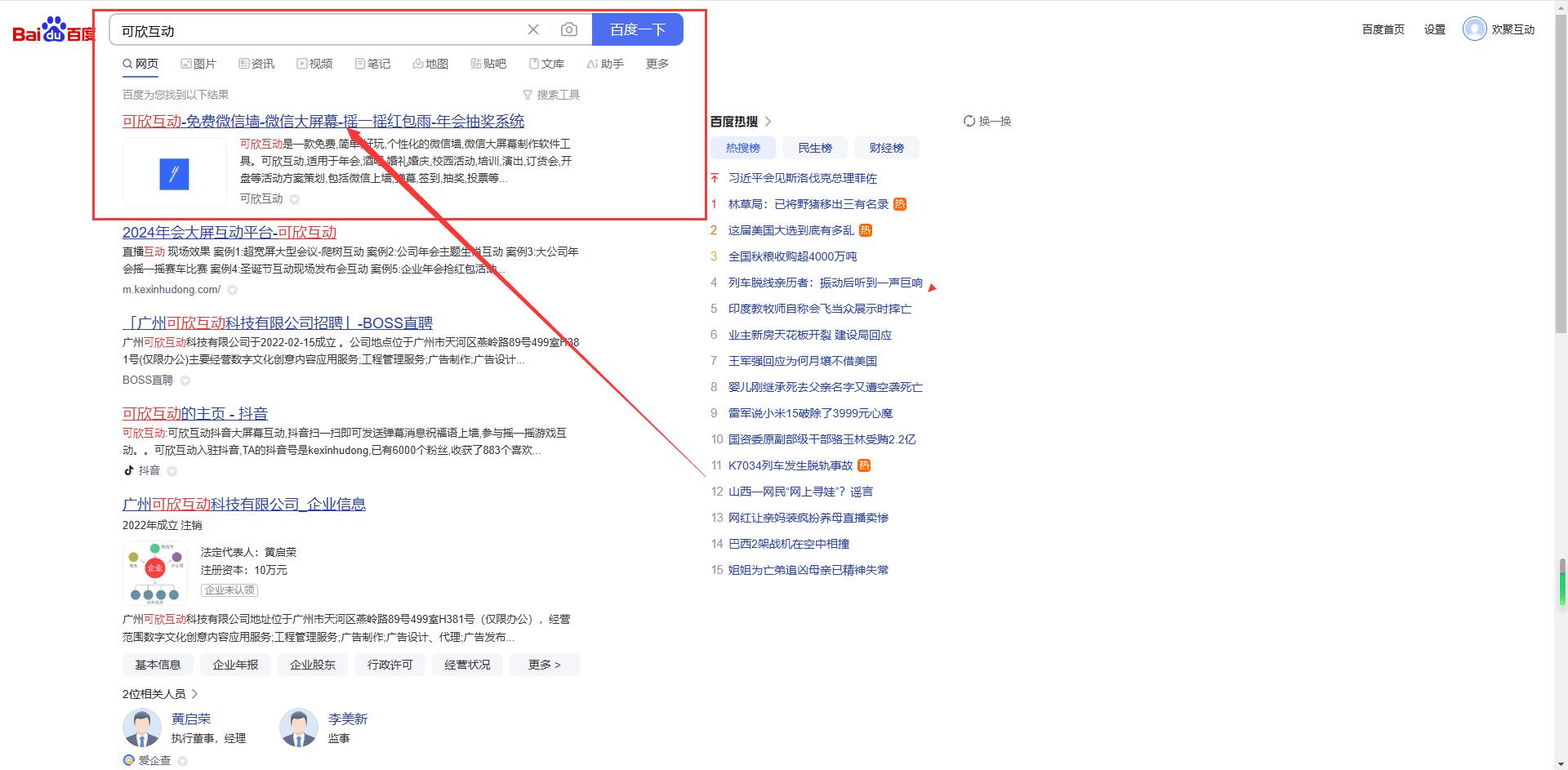Open hot search K7034列车发生脱轨事故

791,465
